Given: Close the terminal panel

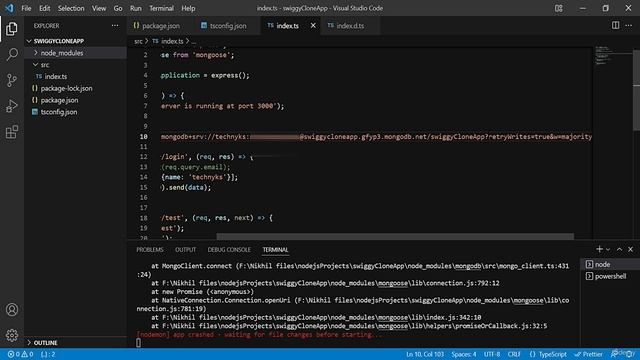Looking at the screenshot, I should (x=631, y=249).
